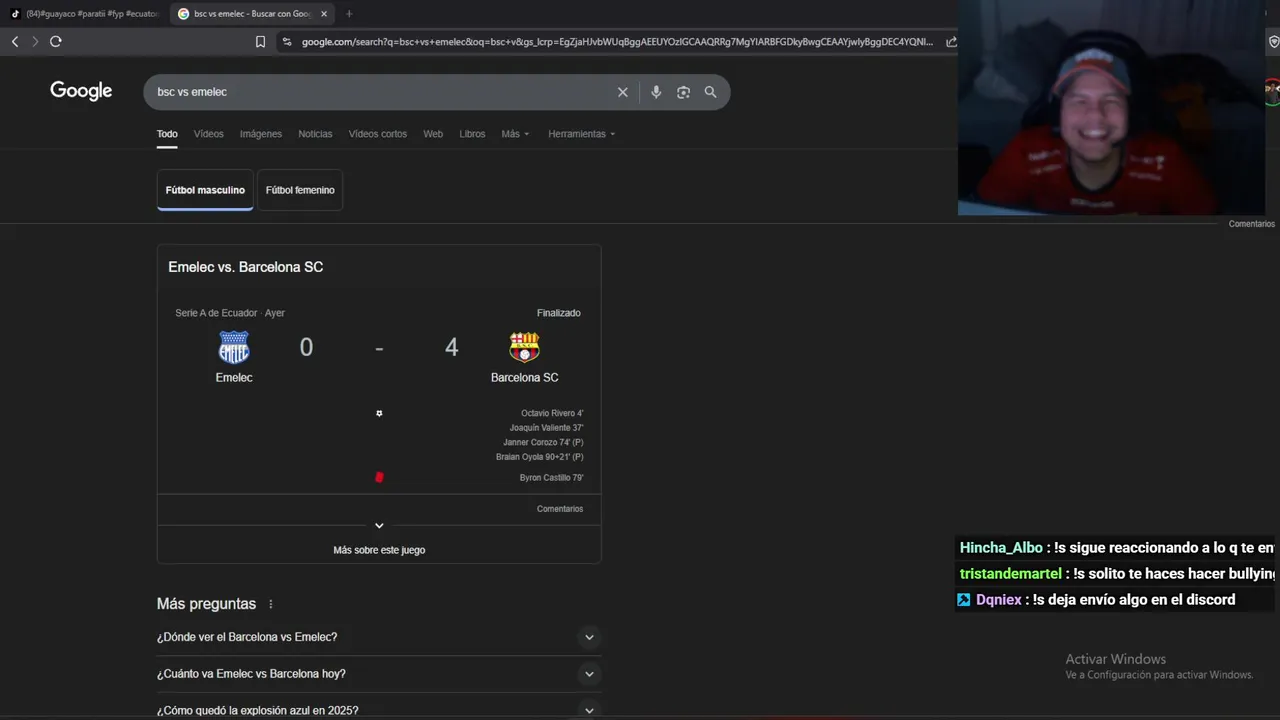The image size is (1280, 720).
Task: Click the magnifying glass search icon
Action: (x=710, y=92)
